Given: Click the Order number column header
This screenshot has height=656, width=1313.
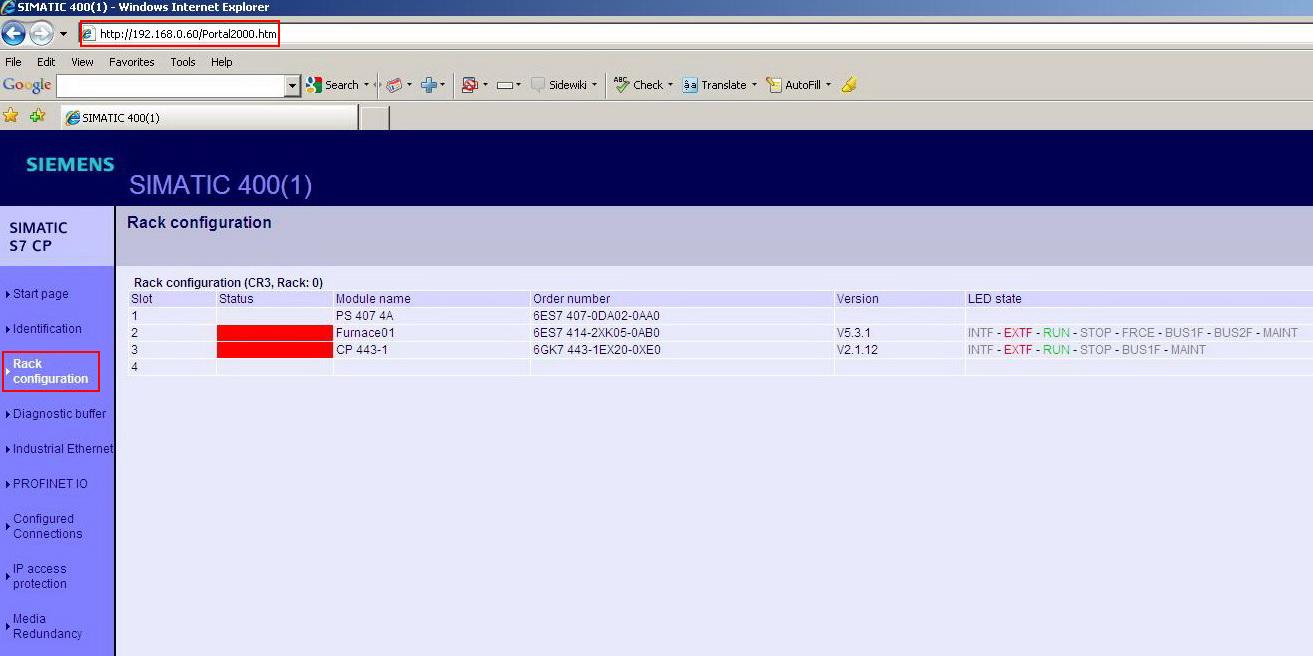Looking at the screenshot, I should tap(571, 299).
